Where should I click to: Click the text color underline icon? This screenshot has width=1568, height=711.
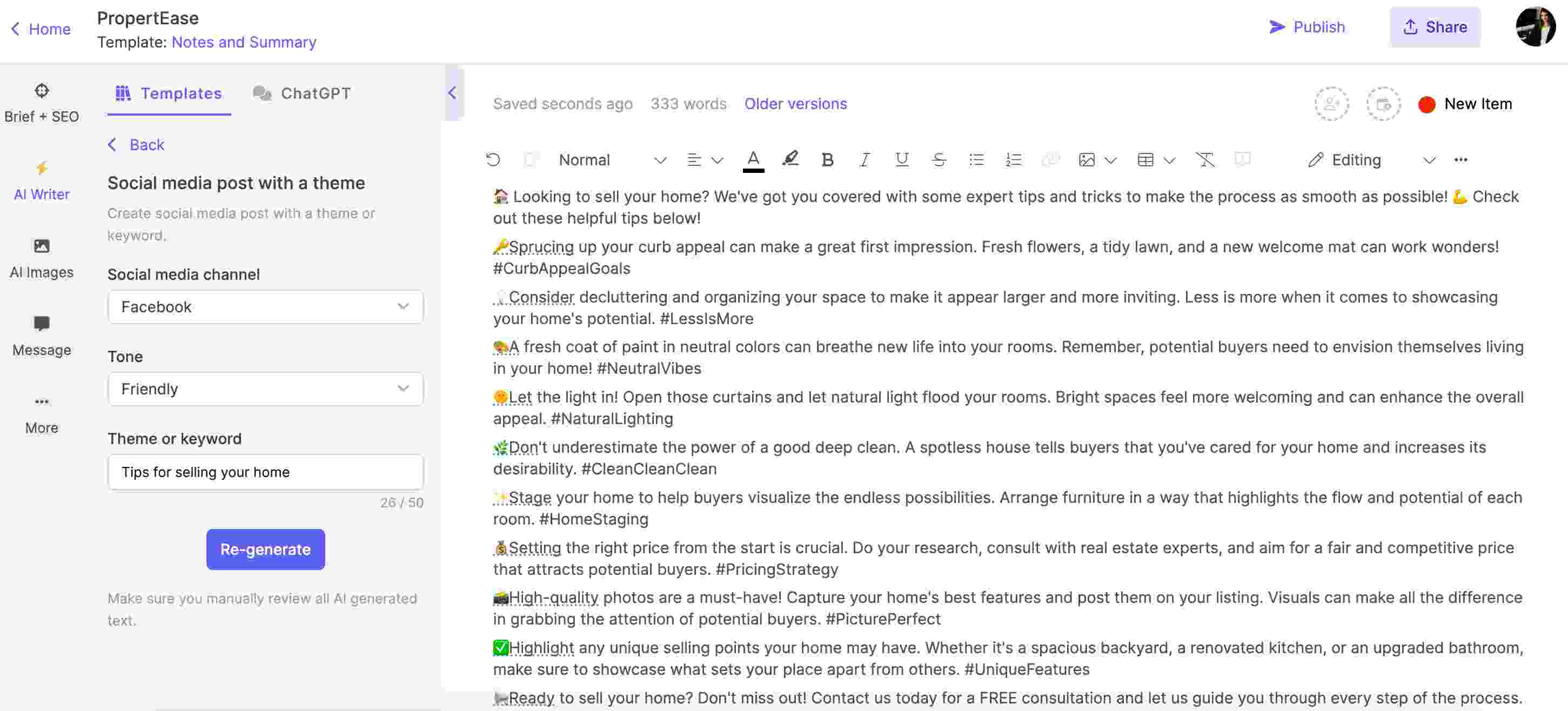pyautogui.click(x=753, y=159)
